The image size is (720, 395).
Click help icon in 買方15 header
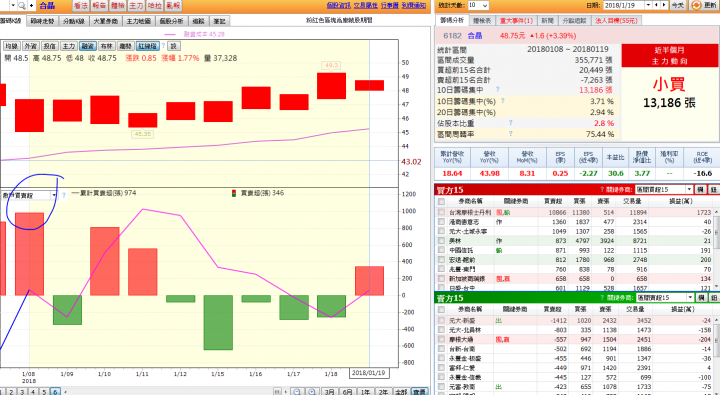[x=602, y=189]
